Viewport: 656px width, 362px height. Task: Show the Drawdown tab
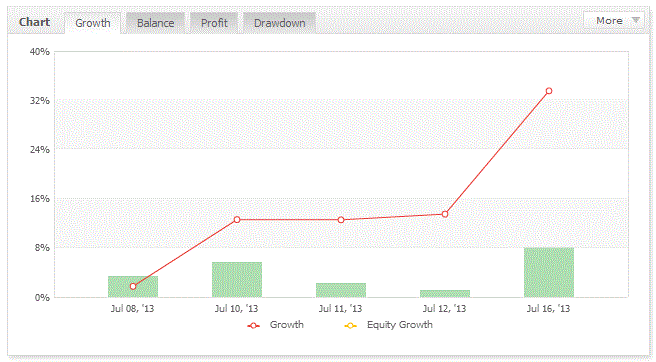click(279, 23)
